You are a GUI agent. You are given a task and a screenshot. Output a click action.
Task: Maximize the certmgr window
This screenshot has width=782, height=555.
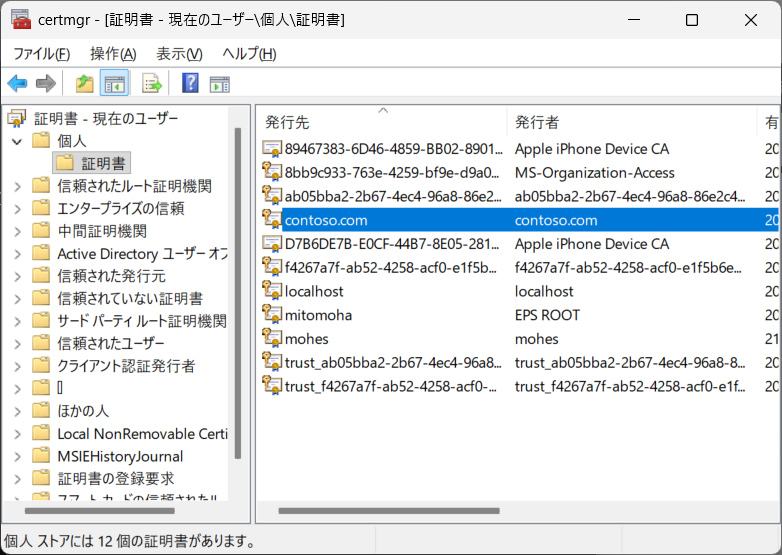(692, 19)
